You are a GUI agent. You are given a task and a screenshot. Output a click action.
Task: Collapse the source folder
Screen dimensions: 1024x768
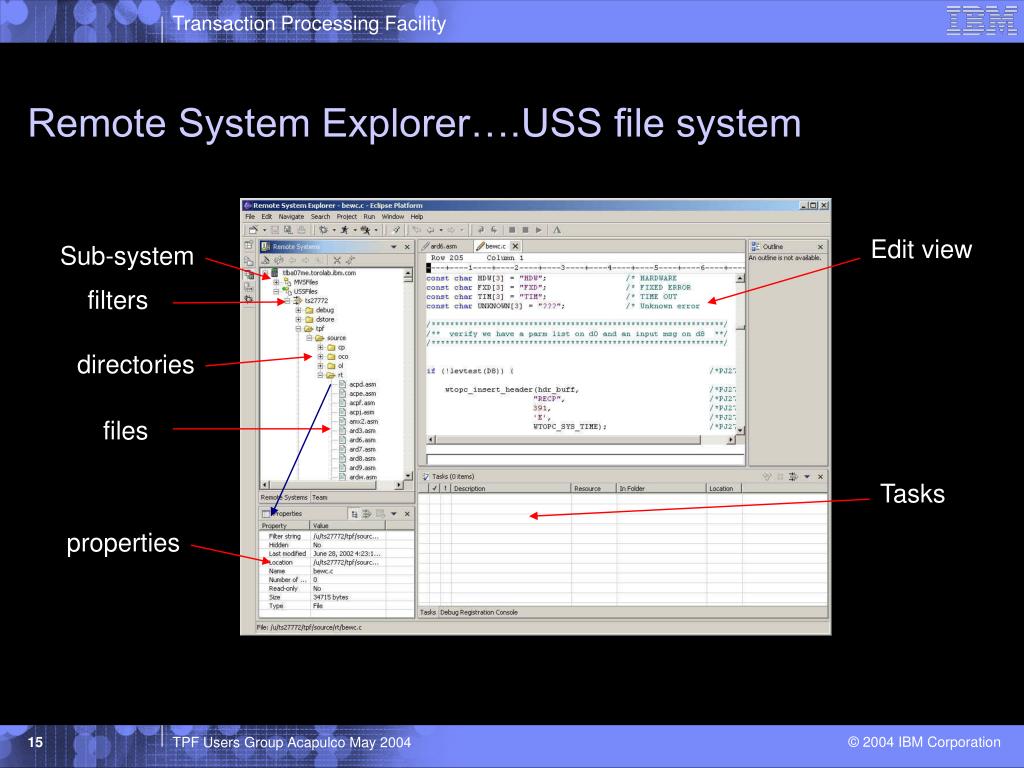point(310,338)
